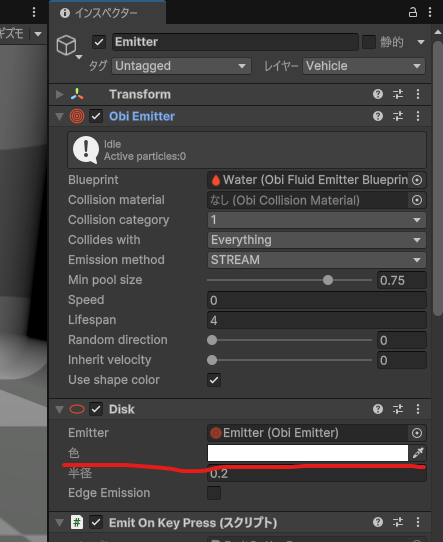Image resolution: width=443 pixels, height=542 pixels.
Task: Toggle the Static checkbox
Action: (x=369, y=42)
